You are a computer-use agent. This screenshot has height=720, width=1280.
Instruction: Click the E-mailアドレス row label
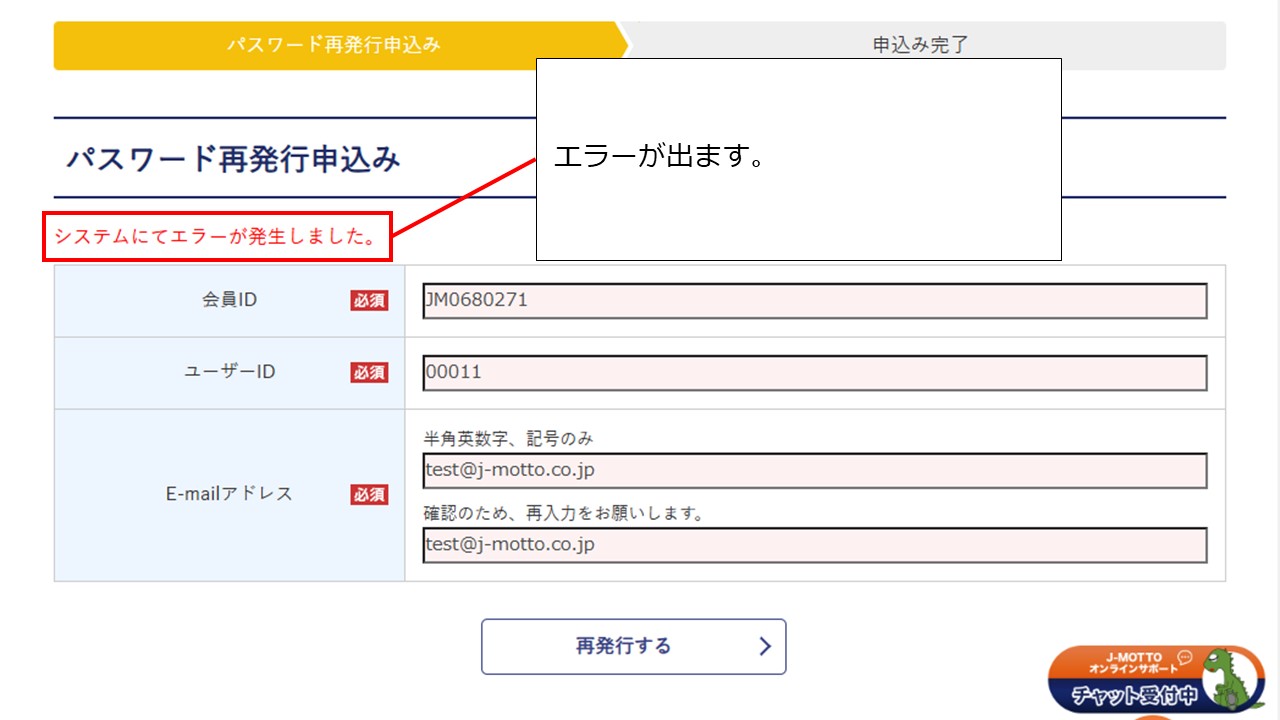point(229,494)
